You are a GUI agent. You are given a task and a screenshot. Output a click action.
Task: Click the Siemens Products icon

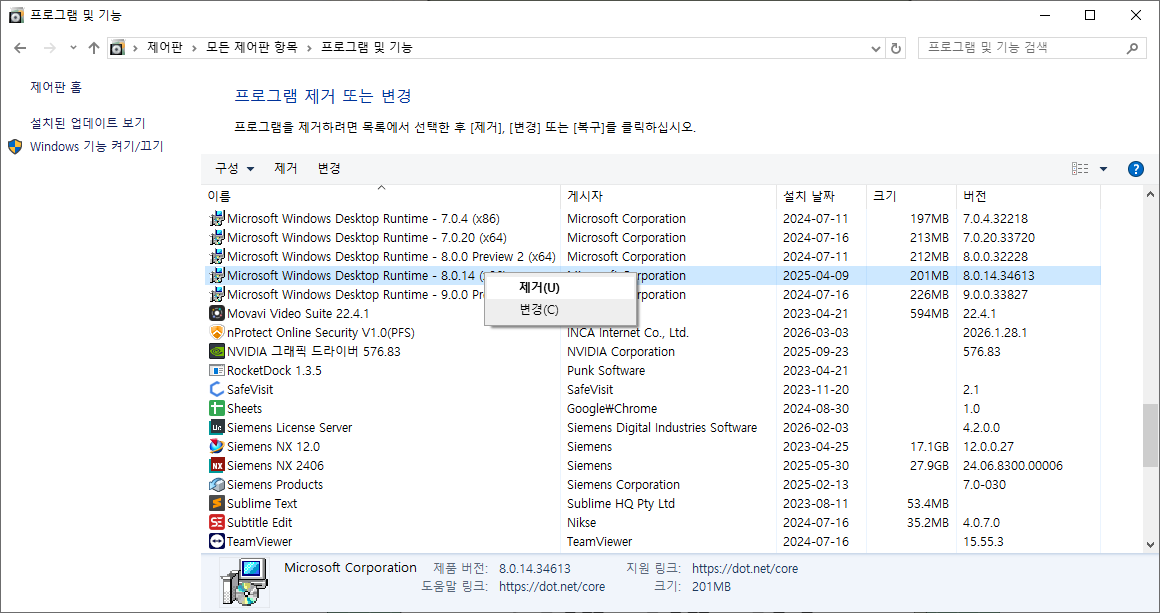coord(217,484)
